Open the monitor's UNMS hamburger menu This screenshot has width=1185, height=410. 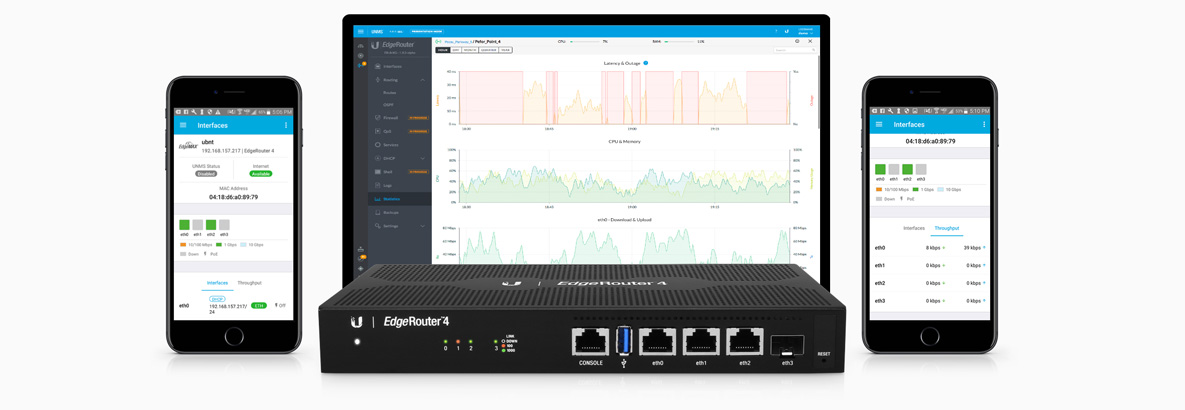(x=362, y=32)
